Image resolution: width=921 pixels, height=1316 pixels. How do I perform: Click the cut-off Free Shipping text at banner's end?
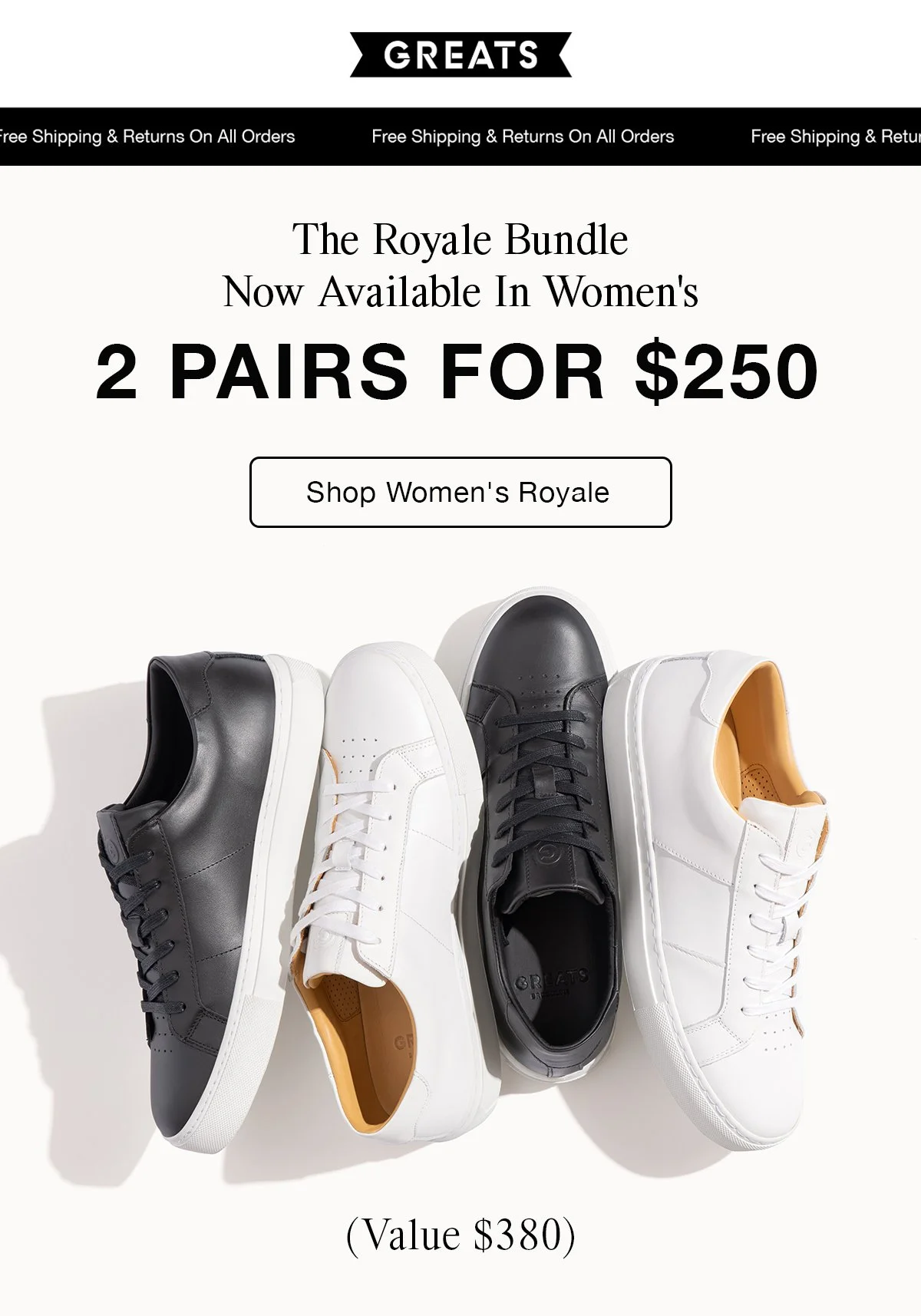pos(835,137)
